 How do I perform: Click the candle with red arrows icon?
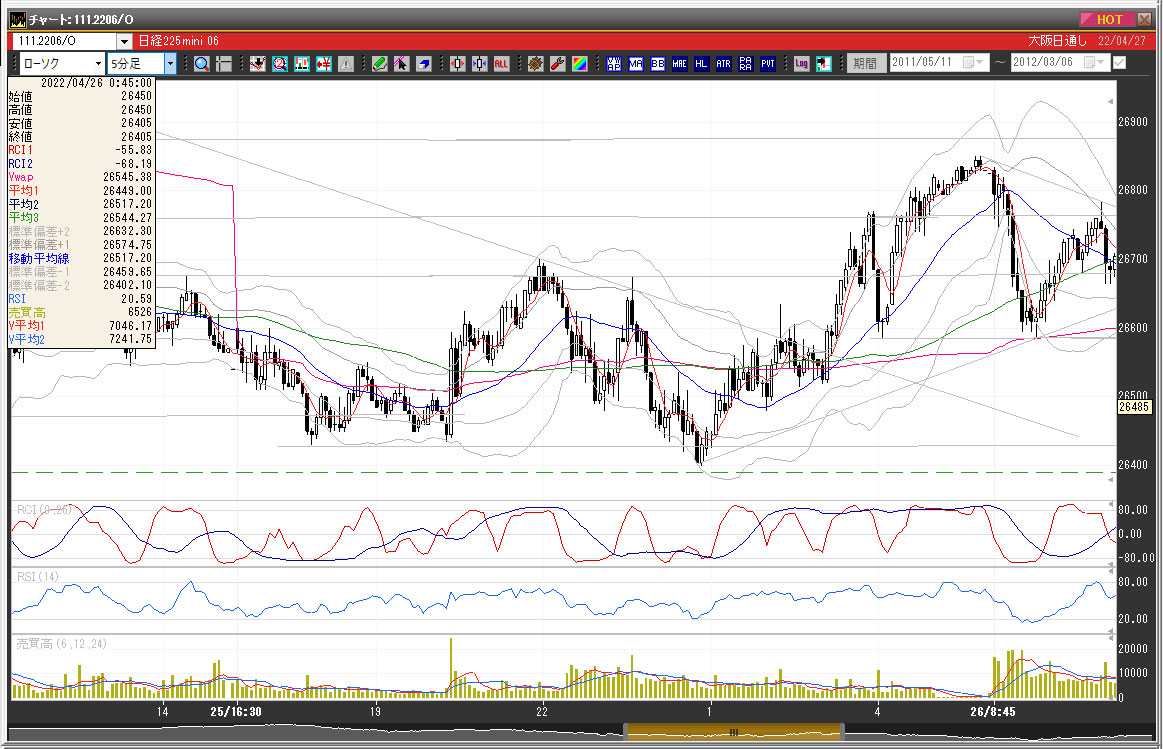point(458,64)
